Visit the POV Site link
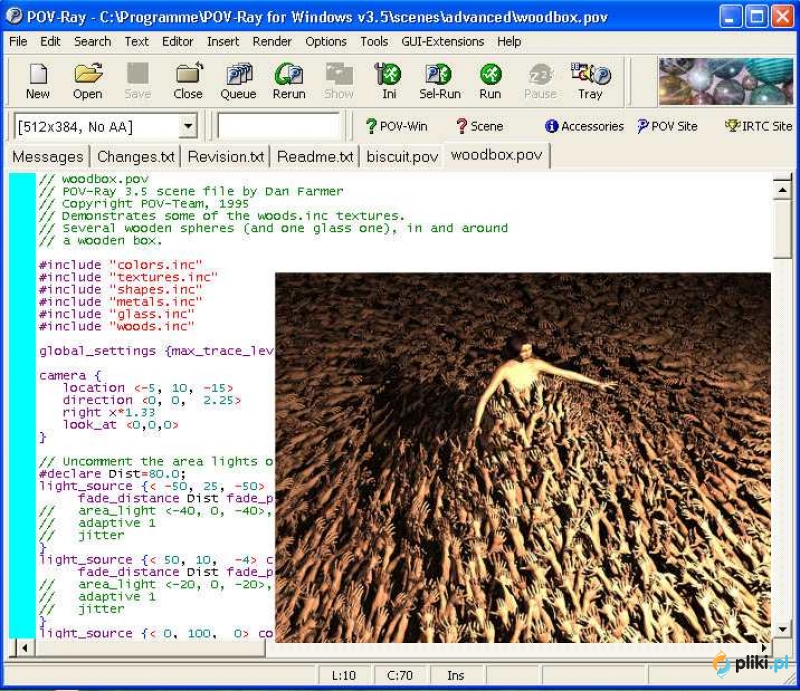Screen dimensions: 800x691 [x=667, y=126]
